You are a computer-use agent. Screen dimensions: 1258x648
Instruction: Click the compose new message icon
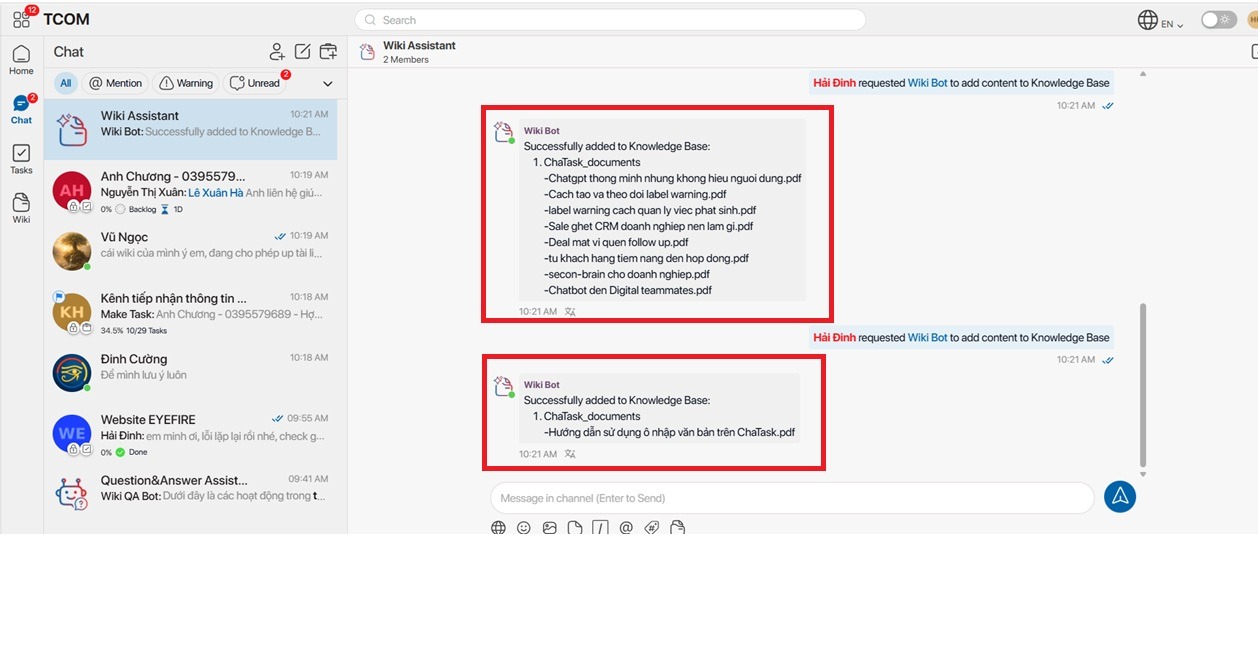(x=302, y=52)
